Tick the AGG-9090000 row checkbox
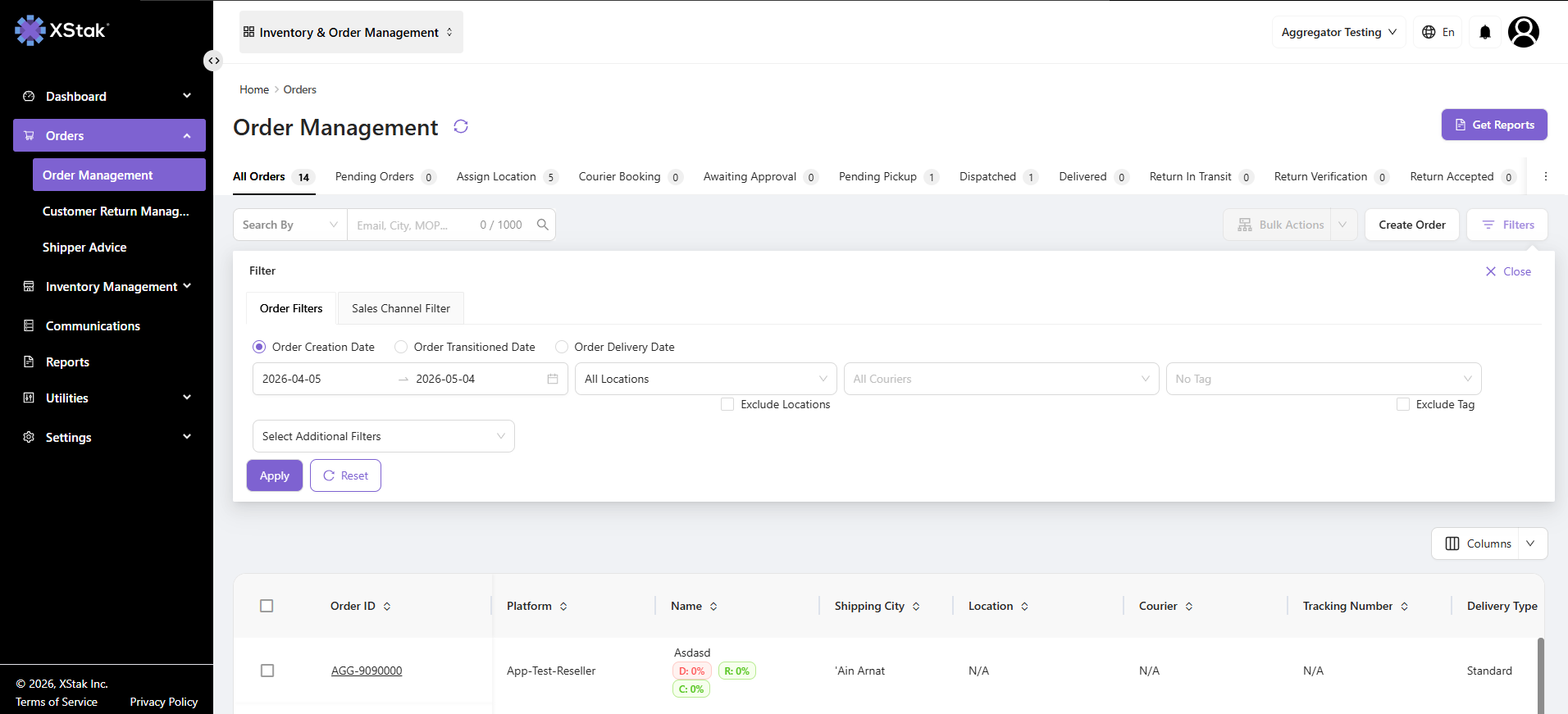Viewport: 1568px width, 714px height. pyautogui.click(x=267, y=671)
